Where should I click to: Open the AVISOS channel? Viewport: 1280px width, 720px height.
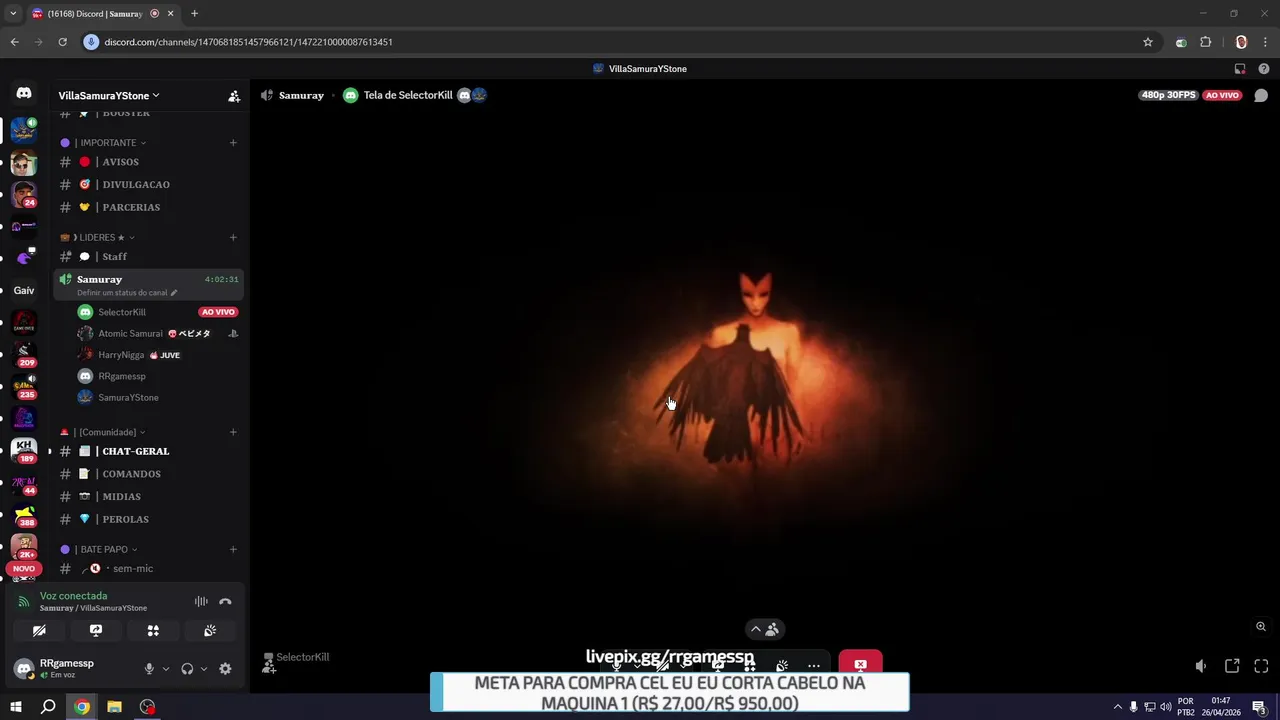[x=148, y=162]
